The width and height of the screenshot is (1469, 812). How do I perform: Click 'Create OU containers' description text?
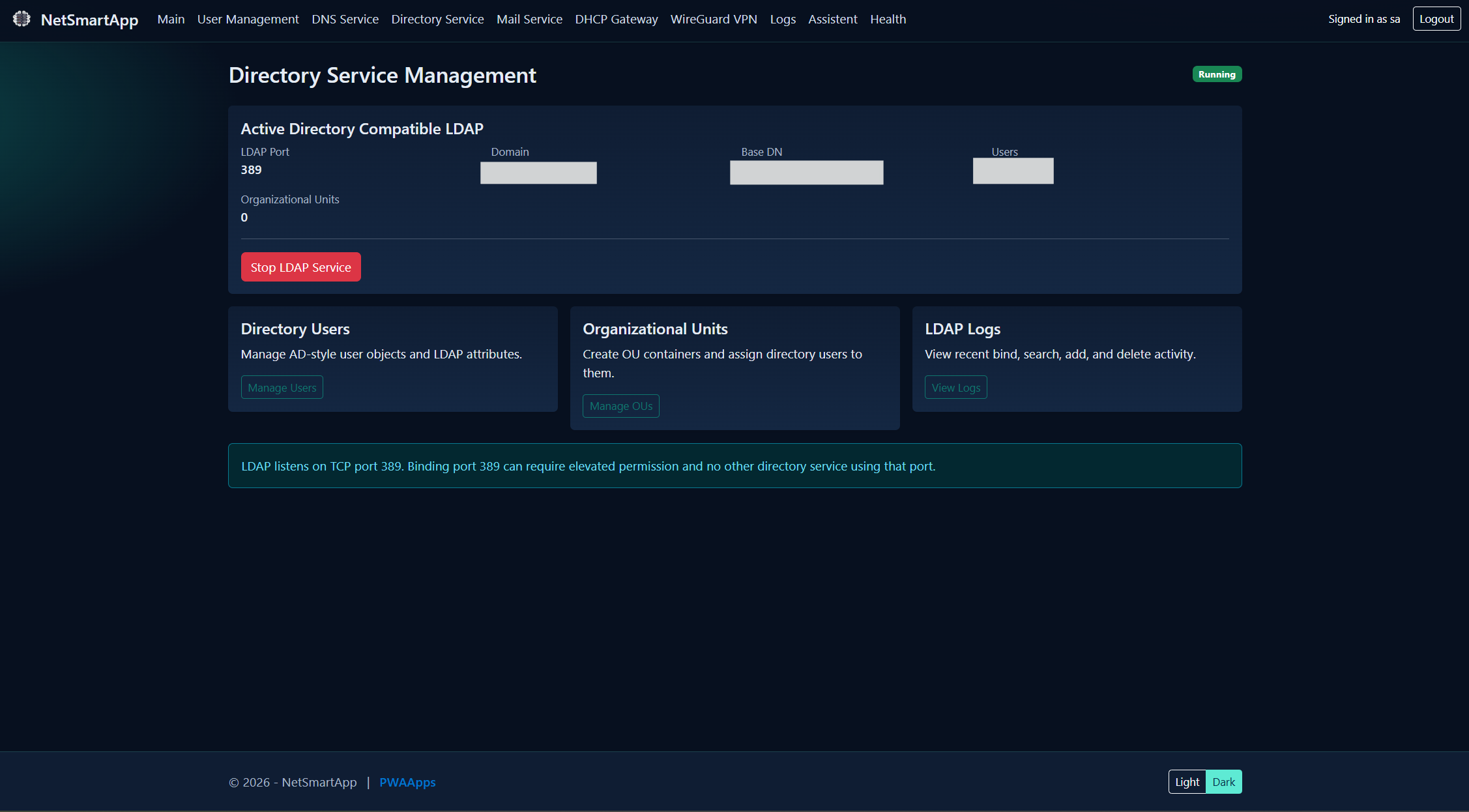click(x=722, y=364)
